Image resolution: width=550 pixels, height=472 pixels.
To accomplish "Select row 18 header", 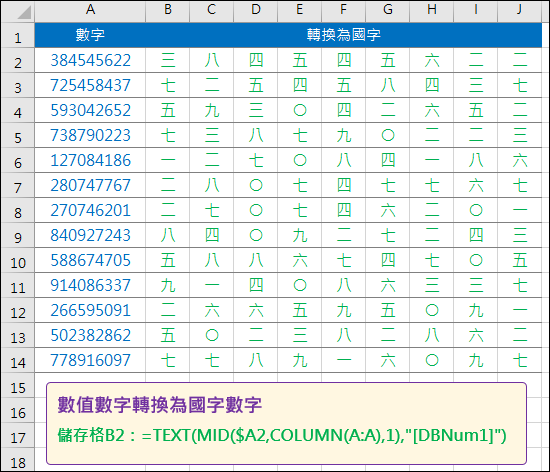I will pos(18,460).
